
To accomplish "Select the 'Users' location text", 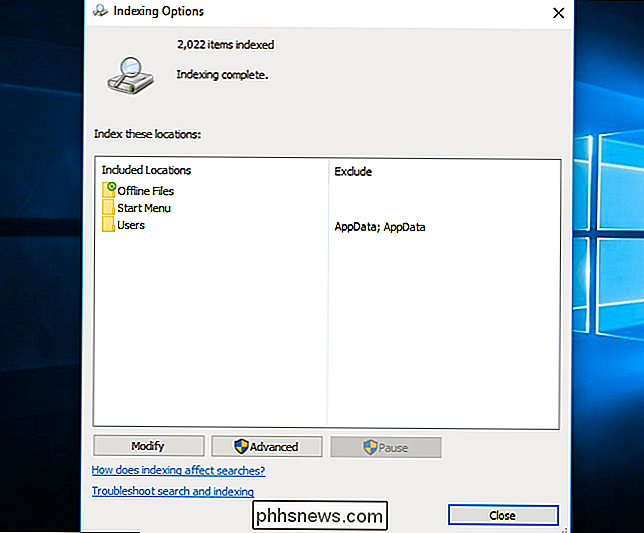I will tap(131, 225).
